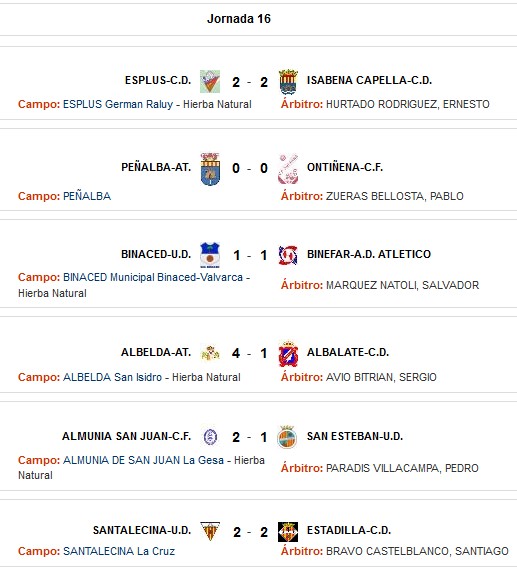This screenshot has height=570, width=517.
Task: Open the ESPLUS German Raluy field link
Action: [118, 104]
